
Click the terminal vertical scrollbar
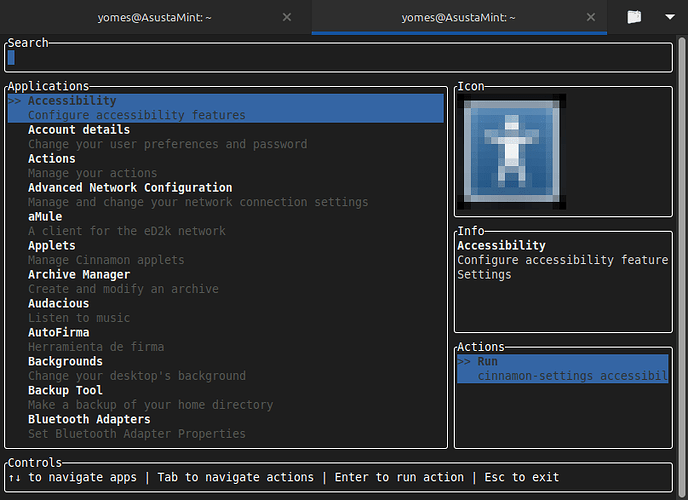(x=682, y=268)
